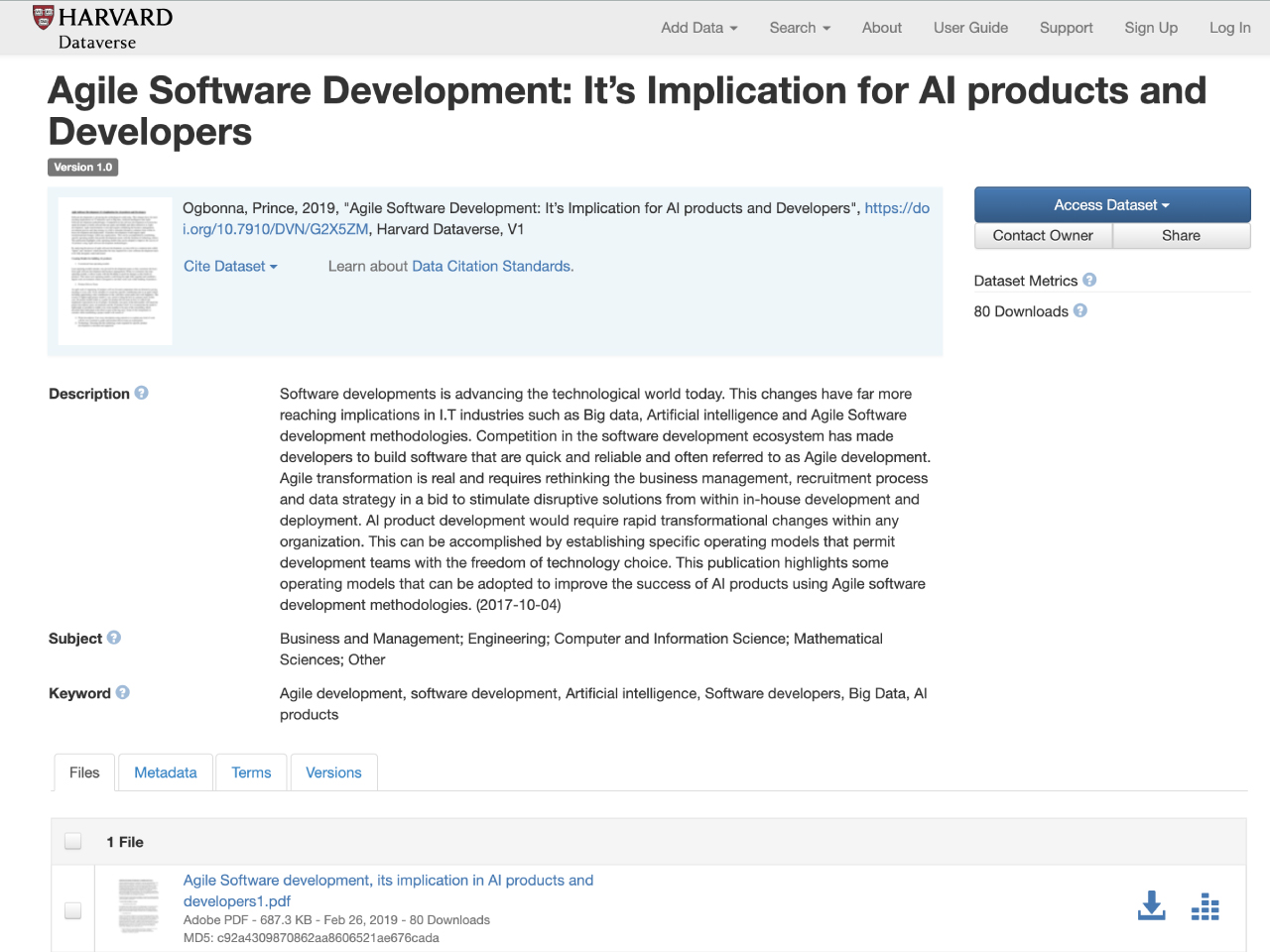Screen dimensions: 1270x952
Task: Click the Subject help question-mark icon
Action: tap(114, 638)
